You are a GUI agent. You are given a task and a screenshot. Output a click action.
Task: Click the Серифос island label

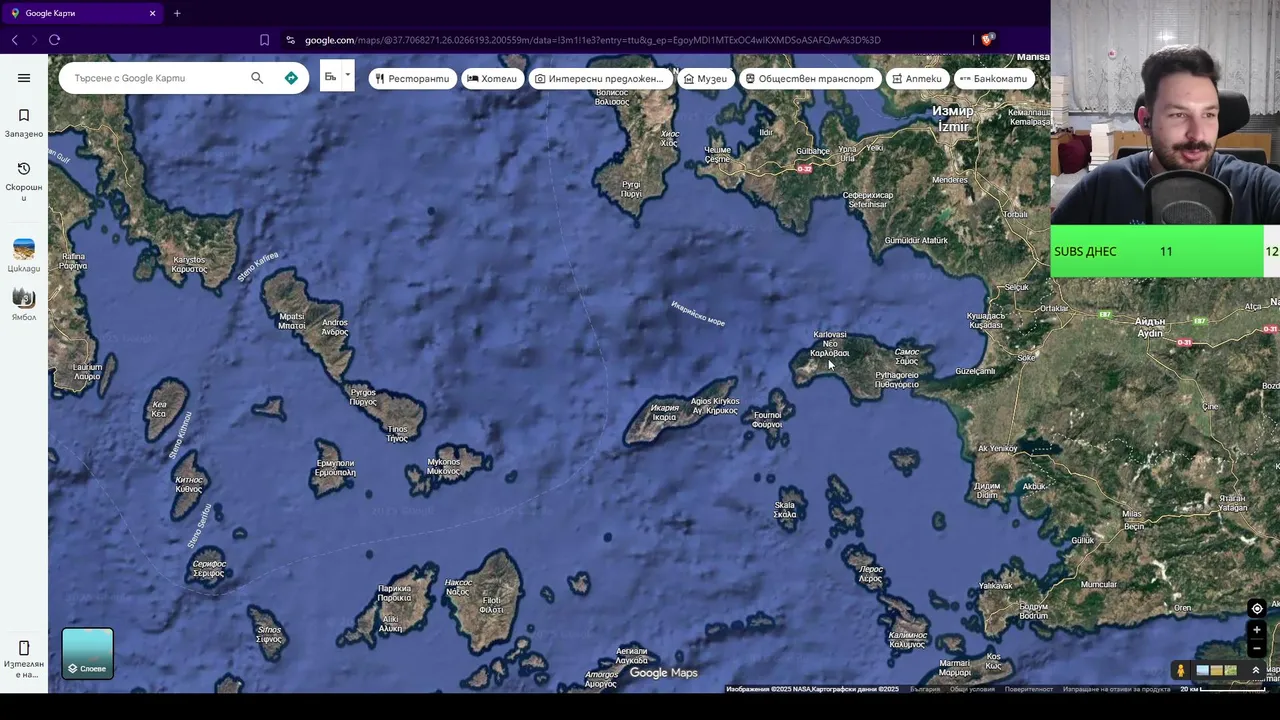[209, 568]
